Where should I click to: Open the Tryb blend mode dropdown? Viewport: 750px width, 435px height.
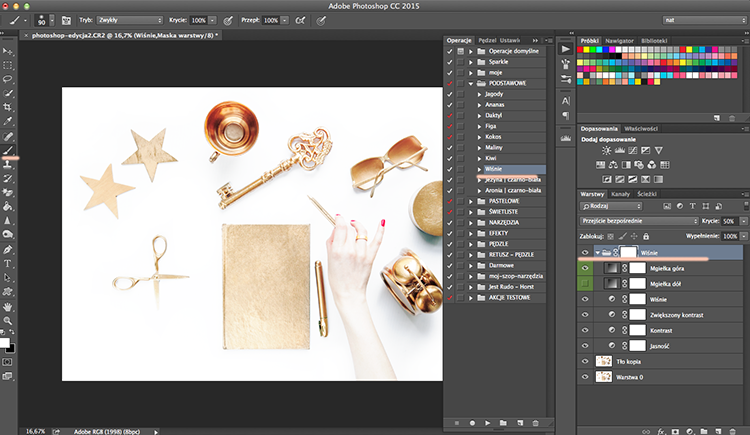130,20
